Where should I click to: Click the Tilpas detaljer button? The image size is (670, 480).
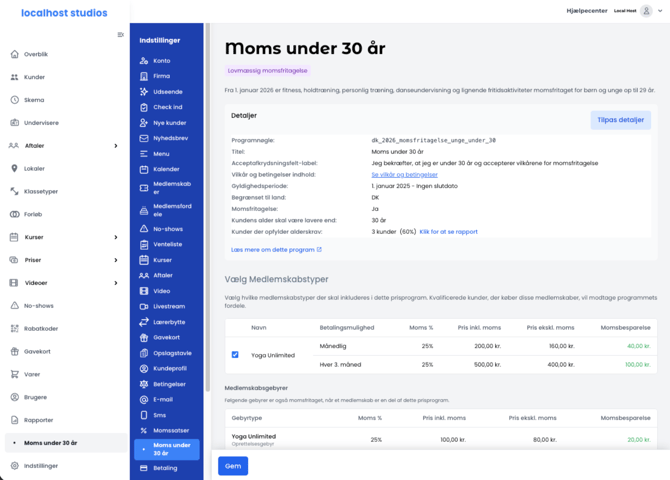(x=620, y=120)
